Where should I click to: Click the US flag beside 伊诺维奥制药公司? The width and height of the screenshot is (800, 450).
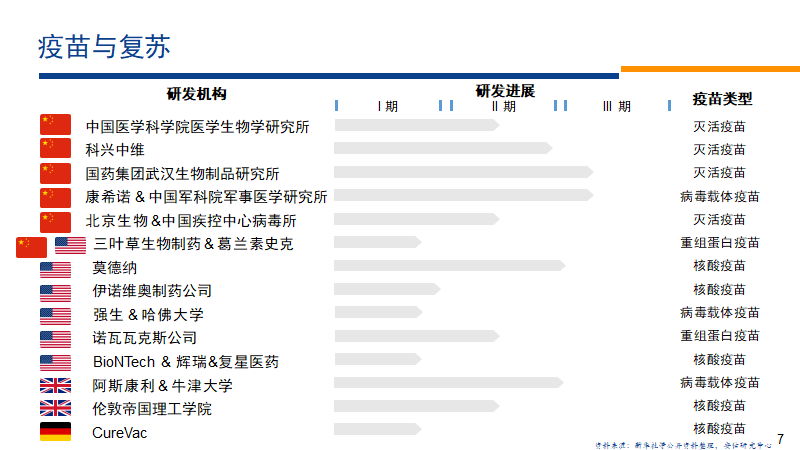pos(56,293)
